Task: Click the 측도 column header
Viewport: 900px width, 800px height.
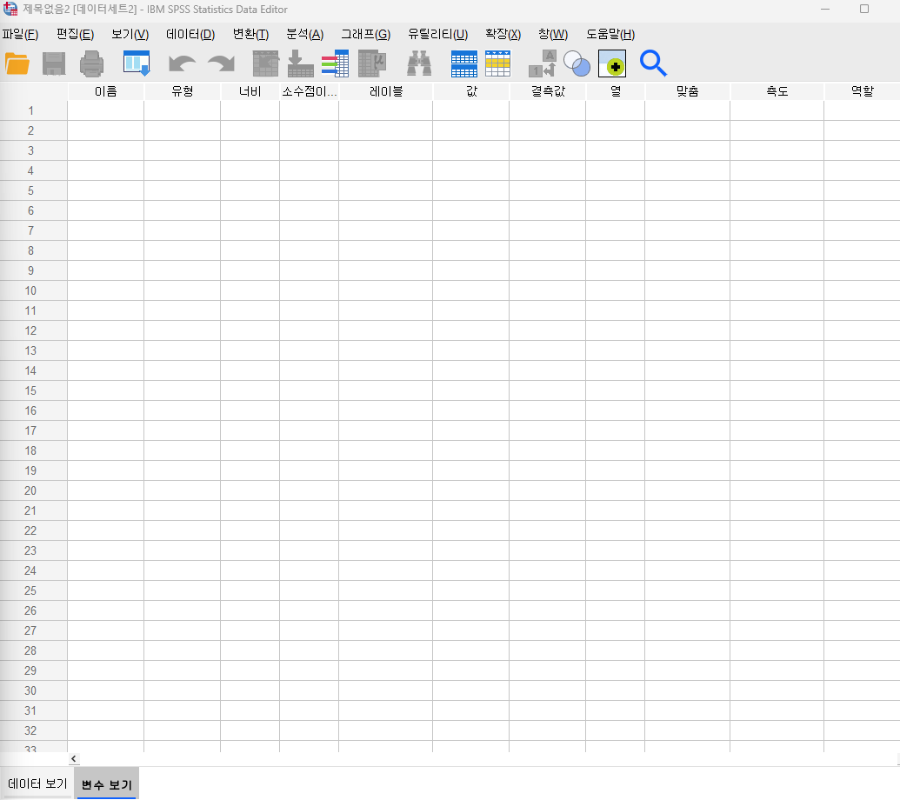Action: 777,91
